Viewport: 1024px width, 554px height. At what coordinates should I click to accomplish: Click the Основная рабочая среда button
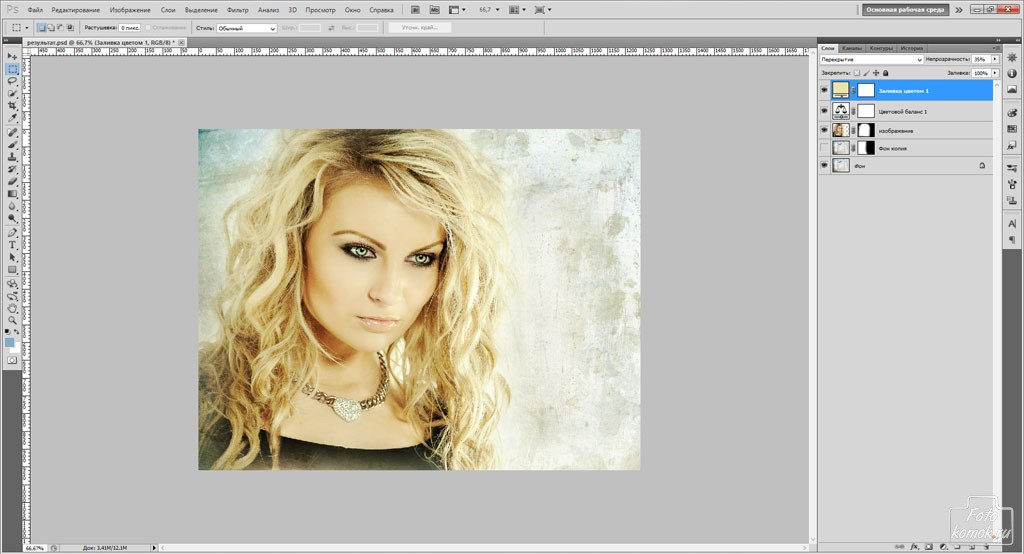(x=905, y=9)
